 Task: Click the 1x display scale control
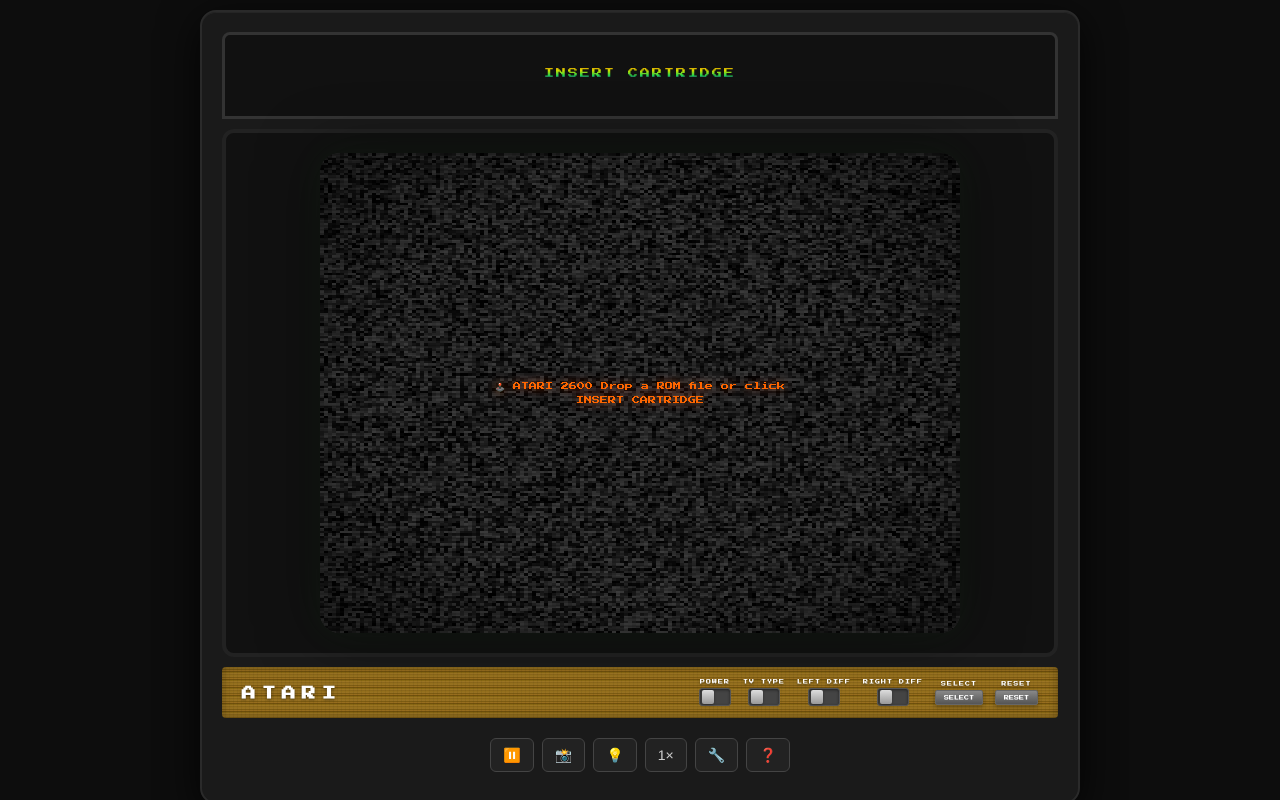pyautogui.click(x=666, y=755)
